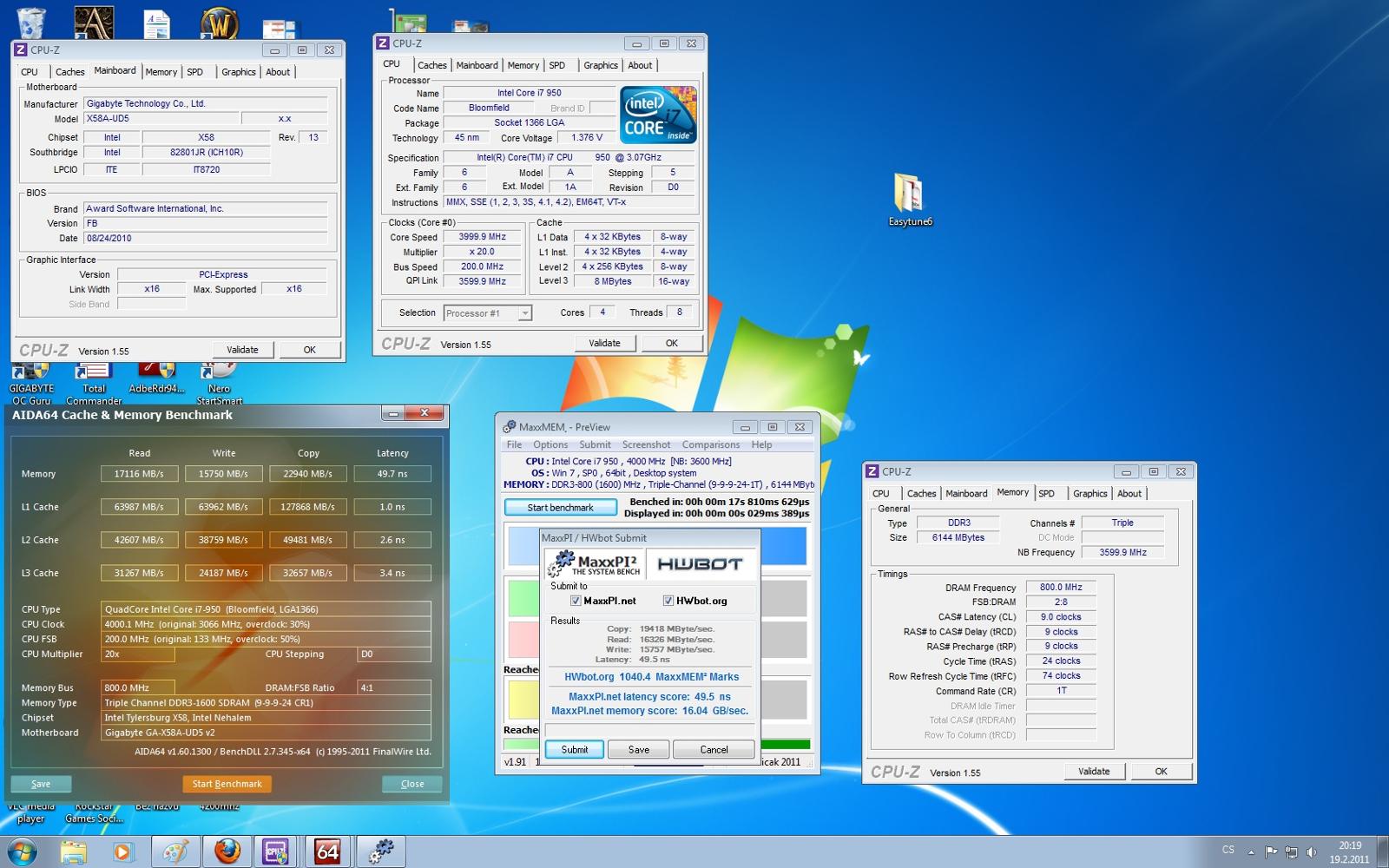Click the AIDA64 L1 Cache latency 1.0 ns

coord(392,507)
